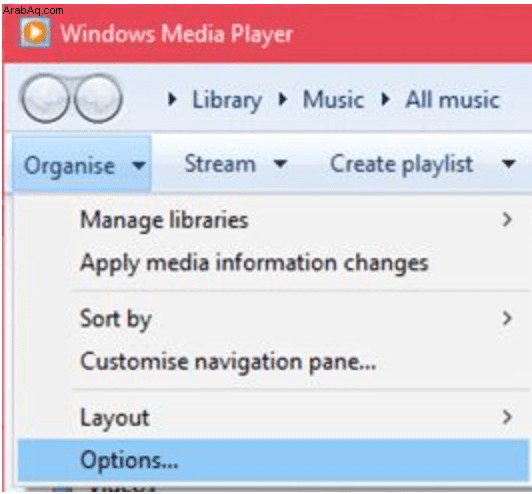This screenshot has height=494, width=532.
Task: Open breadcrumb arrow before Music
Action: coord(283,99)
